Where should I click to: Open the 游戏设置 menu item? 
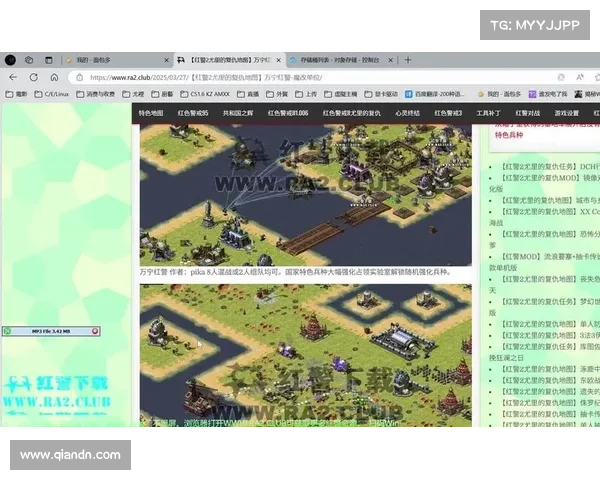[x=567, y=113]
